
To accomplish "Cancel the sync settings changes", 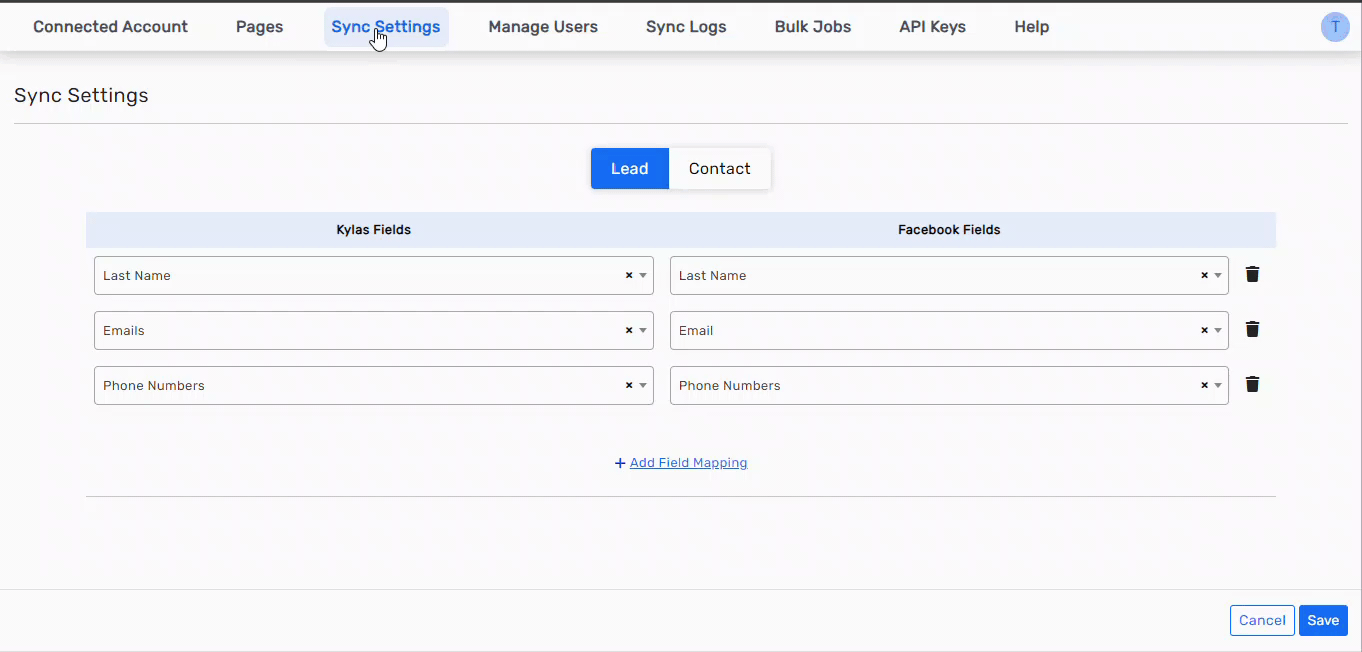I will click(1262, 620).
